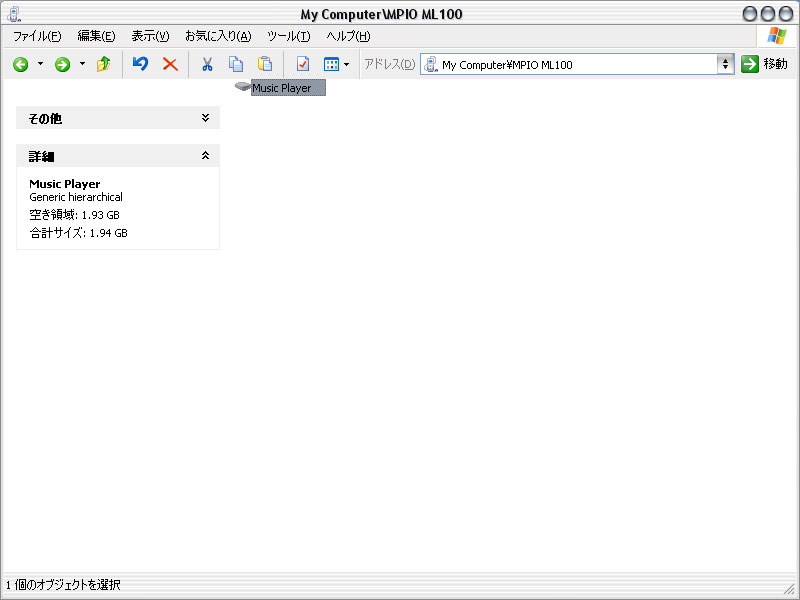Click the window title bar device icon
Screen dimensions: 800x600
click(x=14, y=14)
